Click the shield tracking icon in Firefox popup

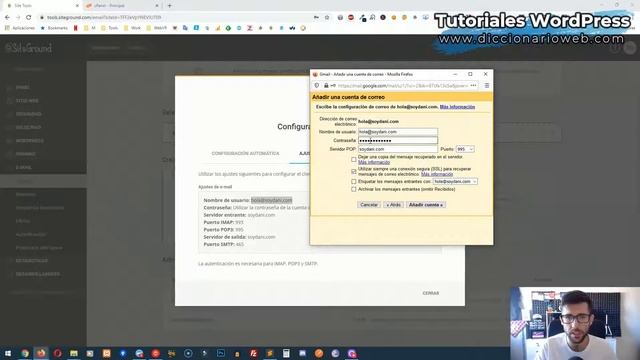click(x=317, y=86)
